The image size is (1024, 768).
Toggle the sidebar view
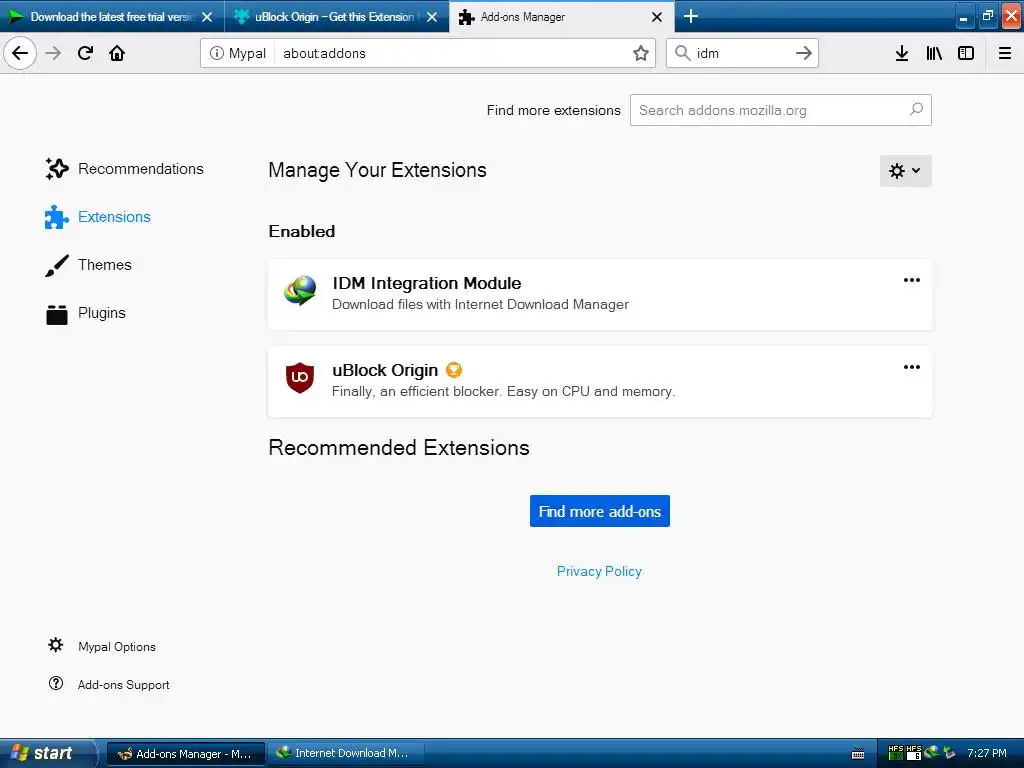tap(966, 53)
